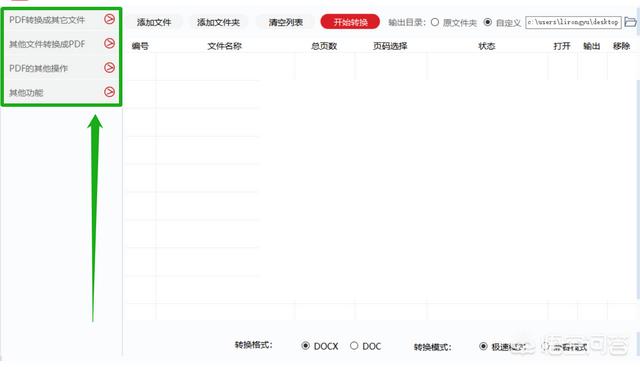The image size is (640, 367).
Task: Start conversion with the red 开始转换 button
Action: (350, 22)
